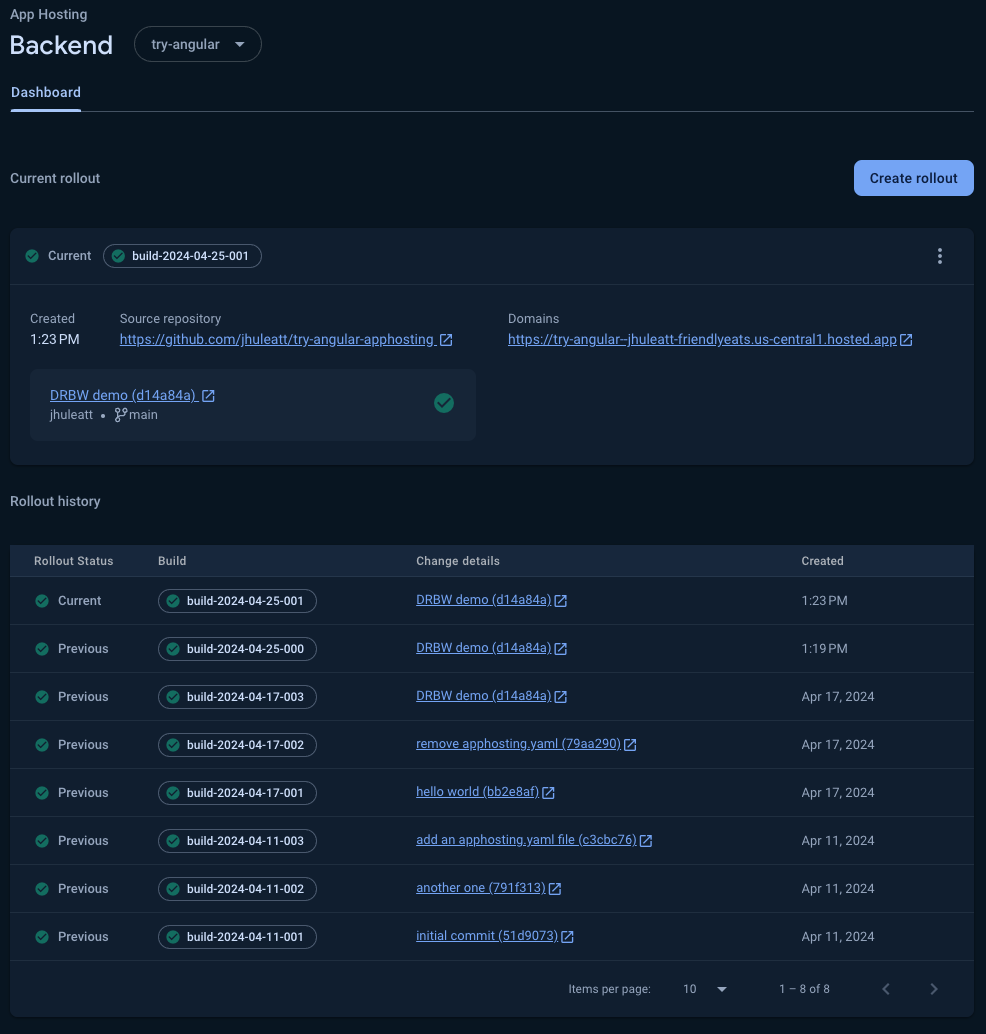Click build-2024-04-25-000 build chip

click(x=237, y=649)
